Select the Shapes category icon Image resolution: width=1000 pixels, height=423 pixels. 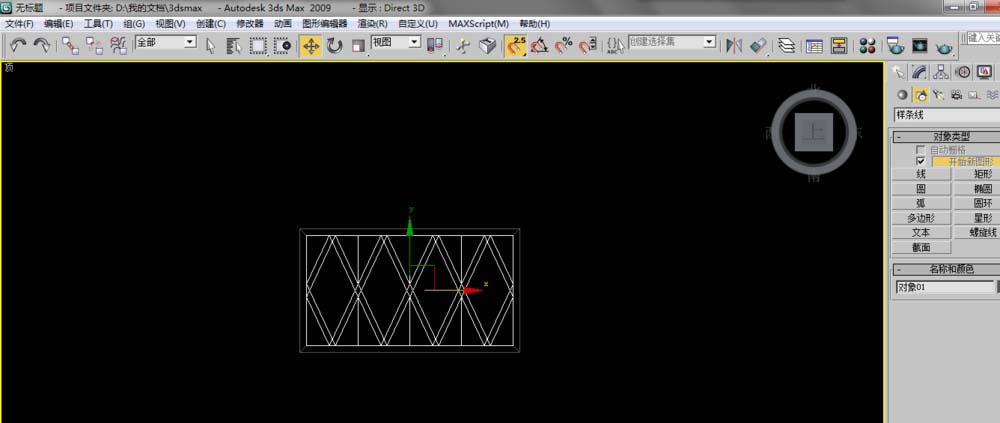(920, 95)
